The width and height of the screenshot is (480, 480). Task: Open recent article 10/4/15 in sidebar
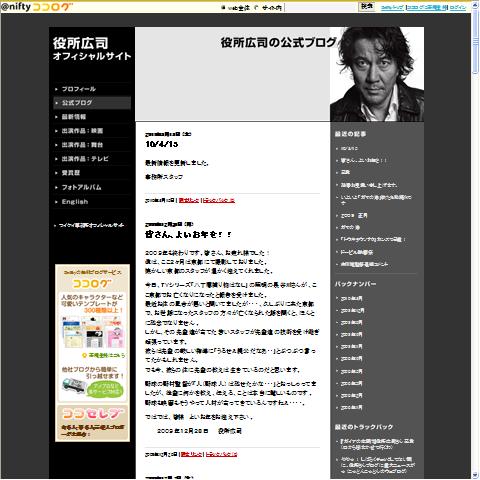[349, 148]
